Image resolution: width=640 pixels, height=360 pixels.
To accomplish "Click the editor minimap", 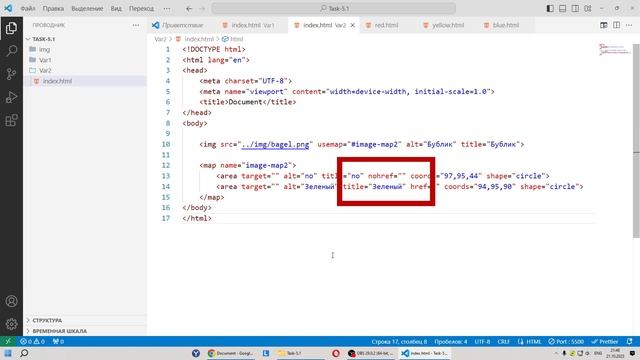I will (613, 49).
